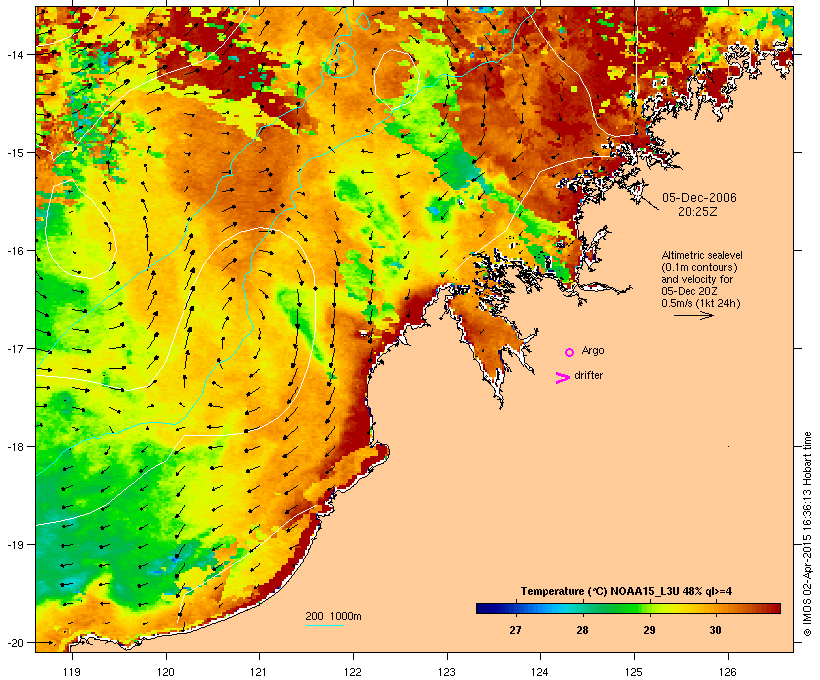Click the colorbar tick label 28
The image size is (820, 680).
582,630
